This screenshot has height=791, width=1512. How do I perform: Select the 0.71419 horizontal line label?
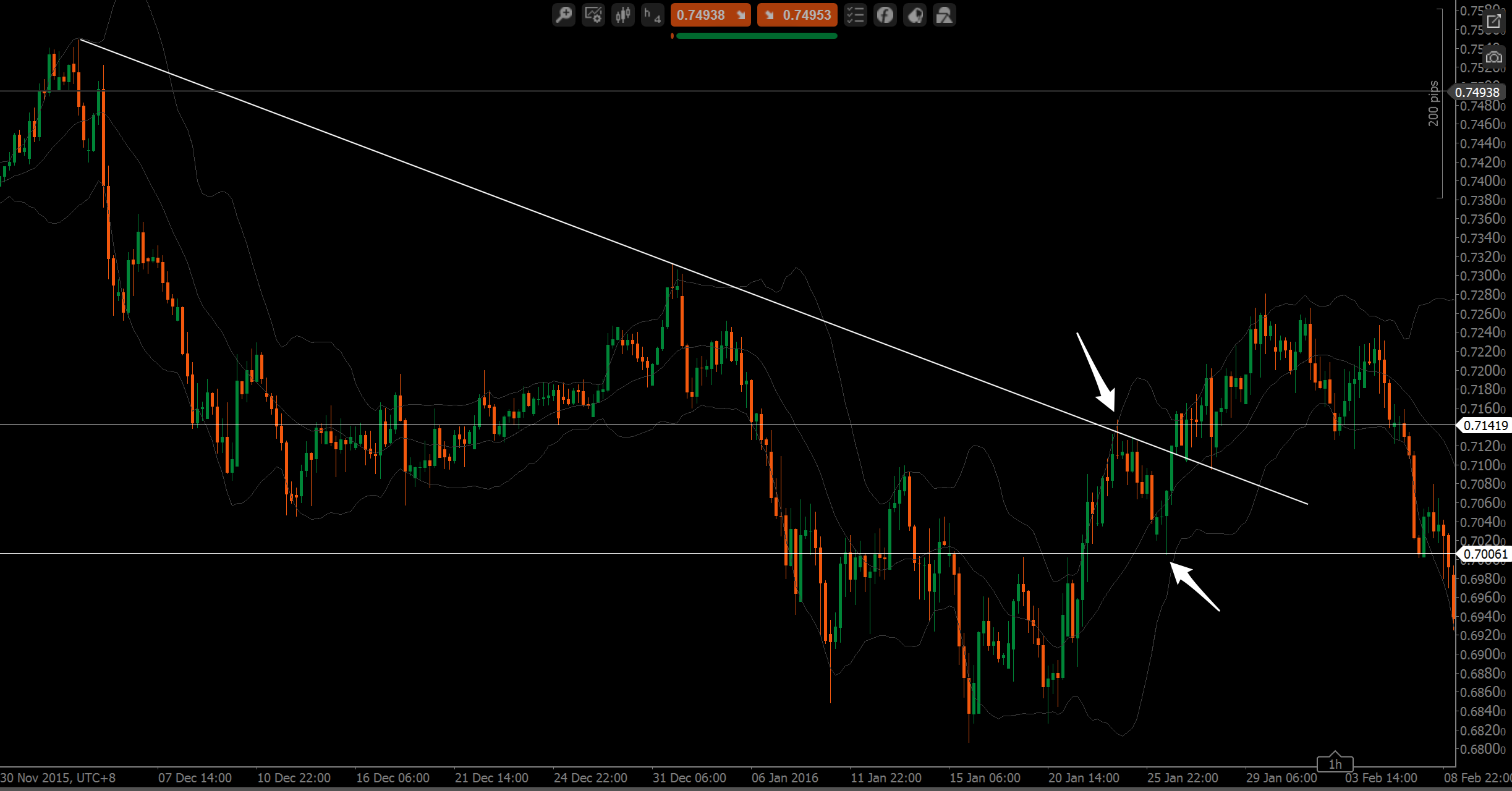[x=1485, y=425]
